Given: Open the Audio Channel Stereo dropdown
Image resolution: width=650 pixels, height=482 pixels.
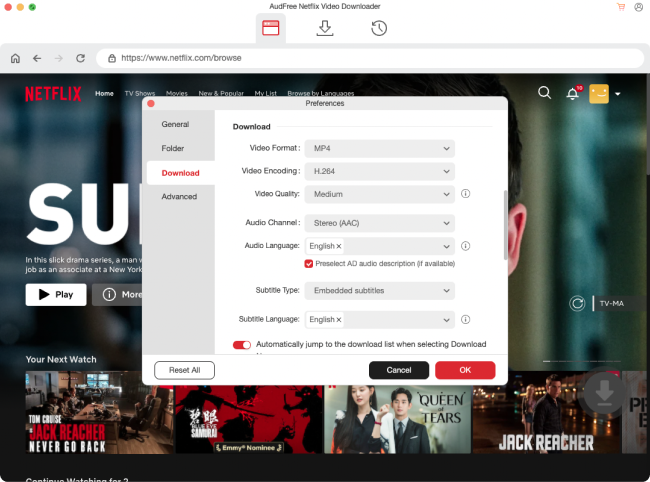Looking at the screenshot, I should click(379, 223).
